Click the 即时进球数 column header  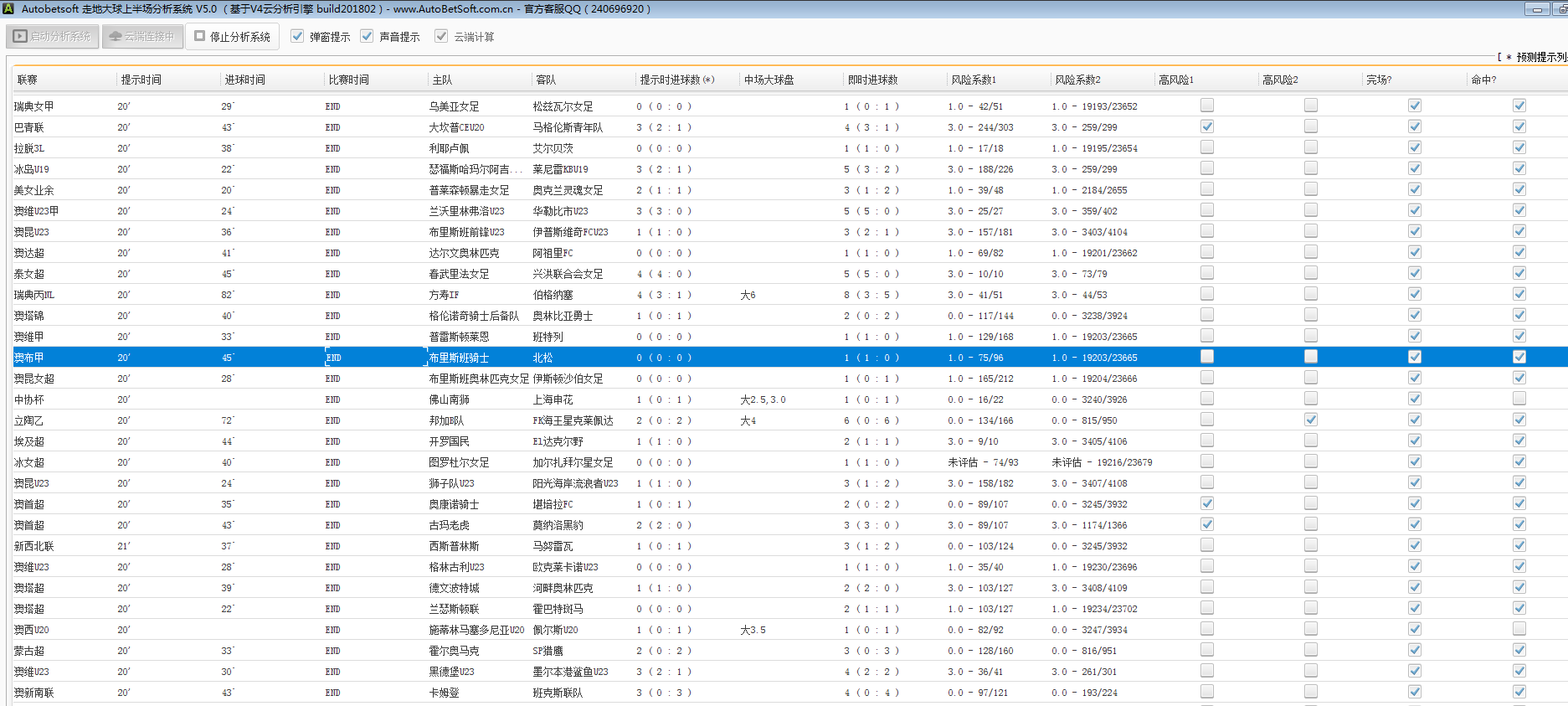tap(872, 80)
